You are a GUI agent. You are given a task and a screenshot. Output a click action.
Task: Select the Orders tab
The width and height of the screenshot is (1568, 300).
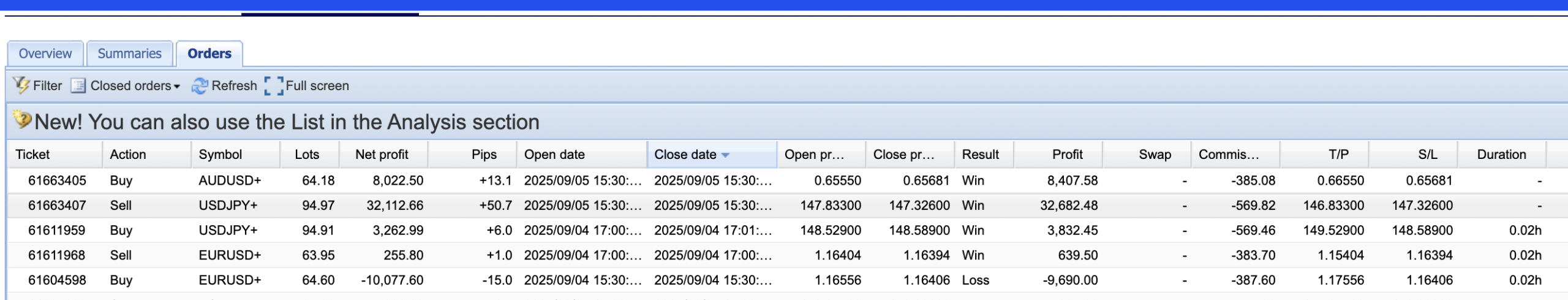209,53
